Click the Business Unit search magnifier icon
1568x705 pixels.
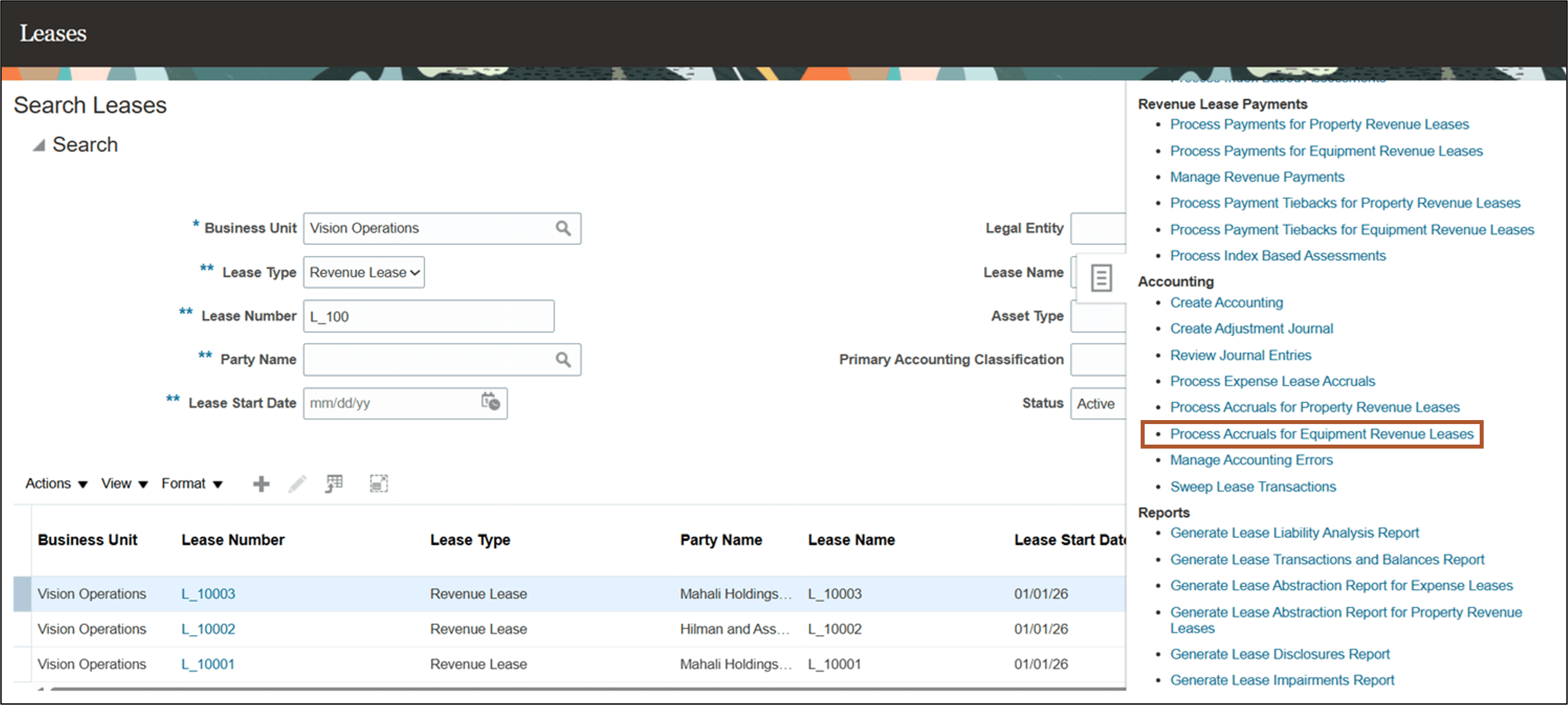(x=563, y=228)
